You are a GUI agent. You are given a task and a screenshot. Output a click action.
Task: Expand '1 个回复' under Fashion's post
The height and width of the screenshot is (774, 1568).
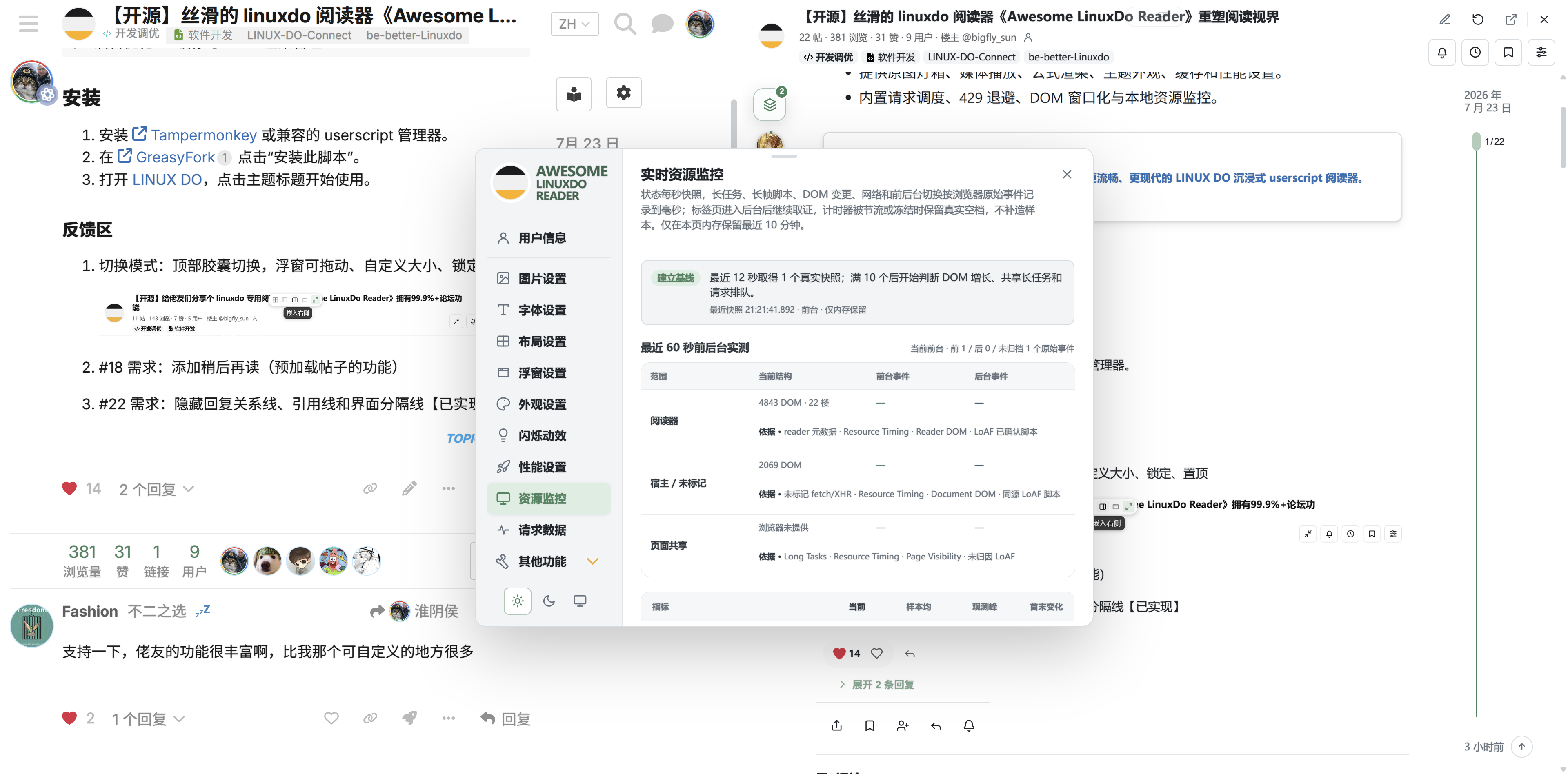point(148,719)
